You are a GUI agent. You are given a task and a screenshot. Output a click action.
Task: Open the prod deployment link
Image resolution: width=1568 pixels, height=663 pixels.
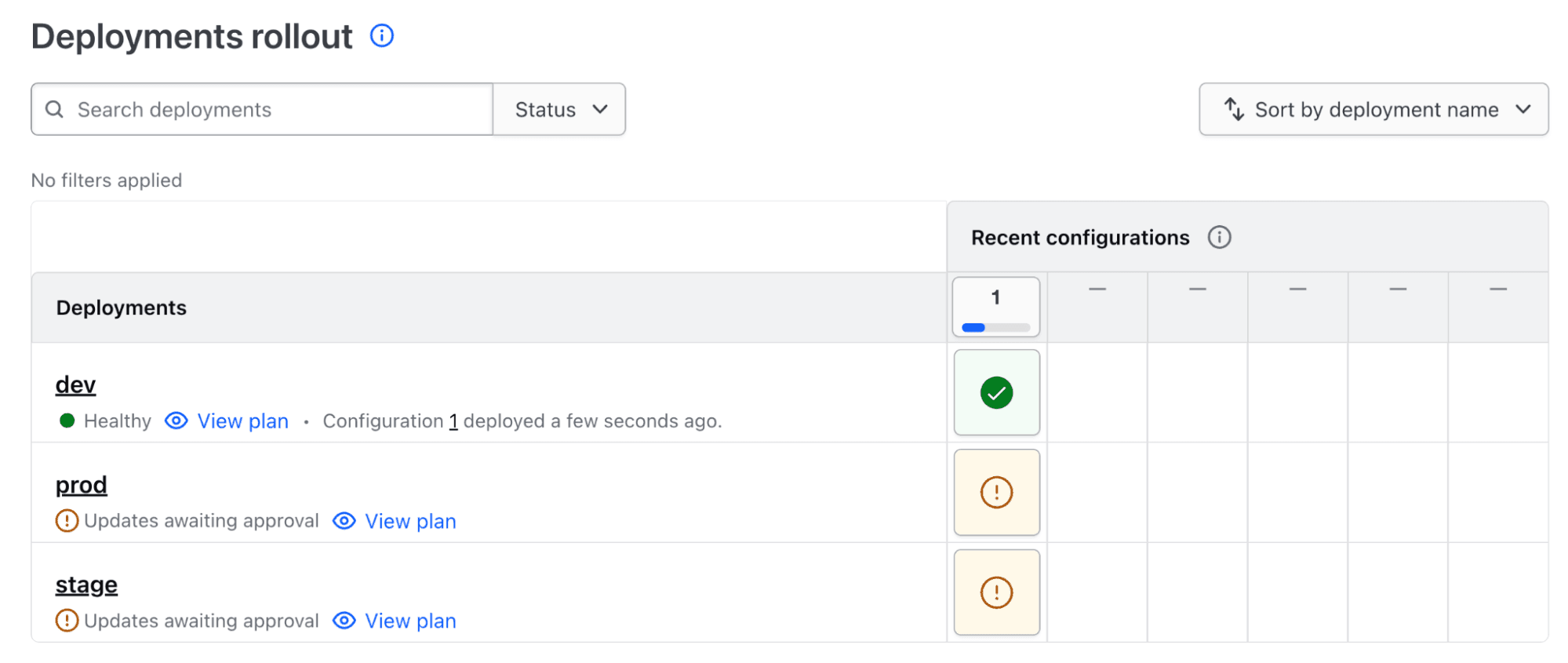[x=81, y=485]
